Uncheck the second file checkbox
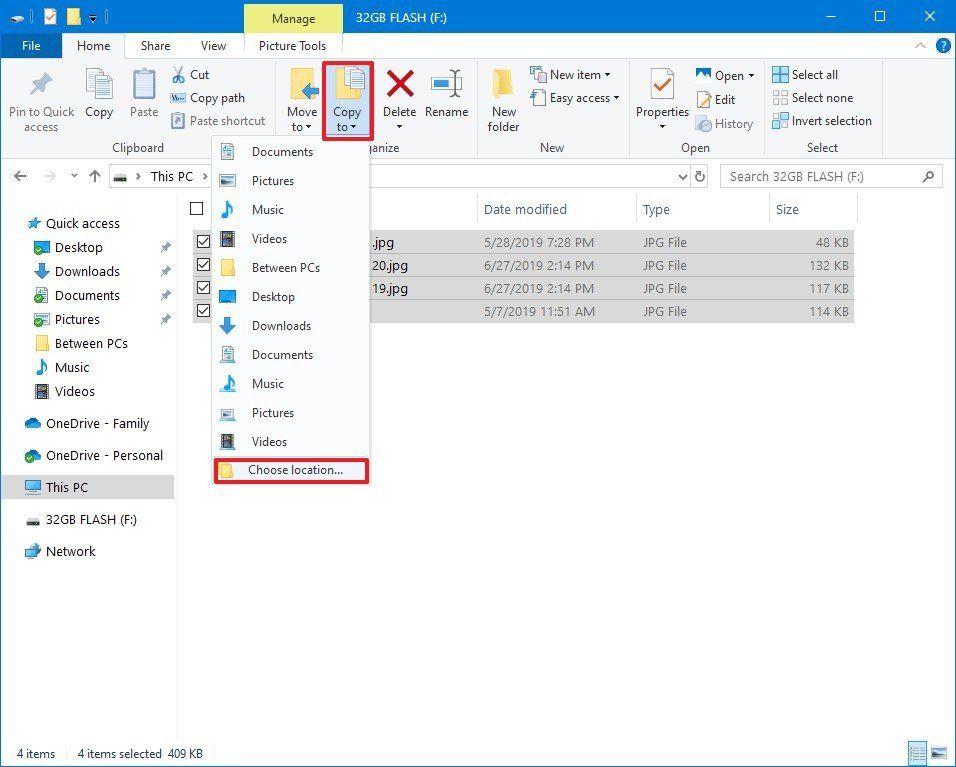 point(202,265)
